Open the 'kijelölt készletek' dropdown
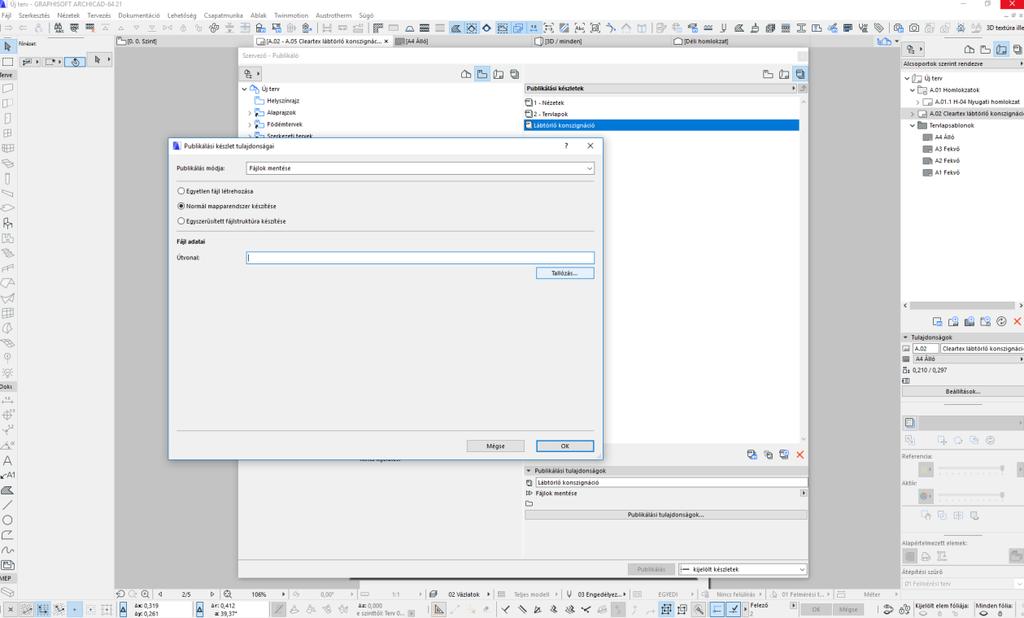This screenshot has height=618, width=1024. (x=743, y=569)
